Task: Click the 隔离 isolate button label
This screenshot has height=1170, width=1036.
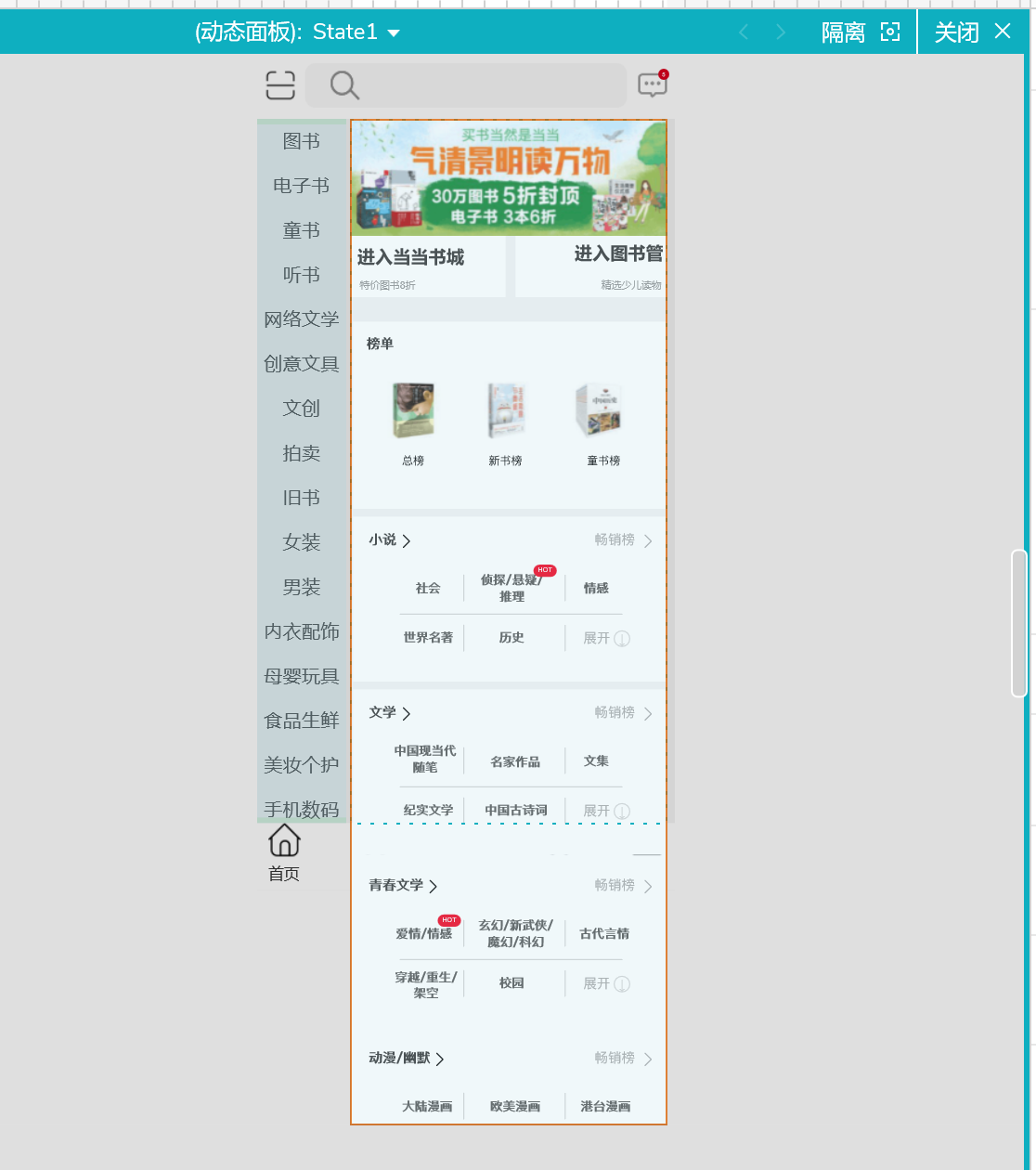Action: pos(843,32)
